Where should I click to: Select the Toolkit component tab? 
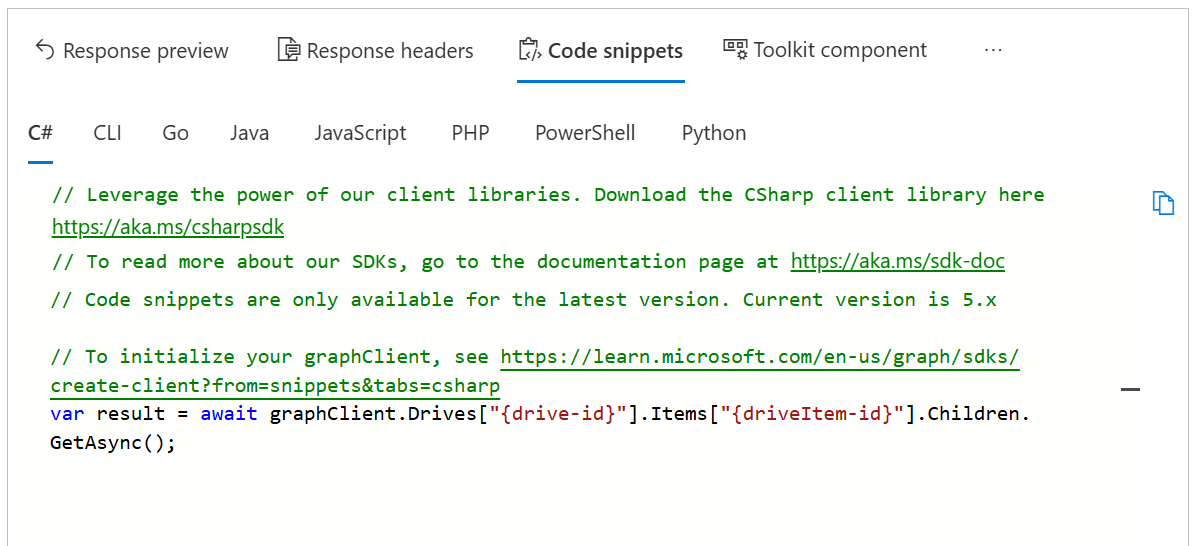click(x=840, y=50)
